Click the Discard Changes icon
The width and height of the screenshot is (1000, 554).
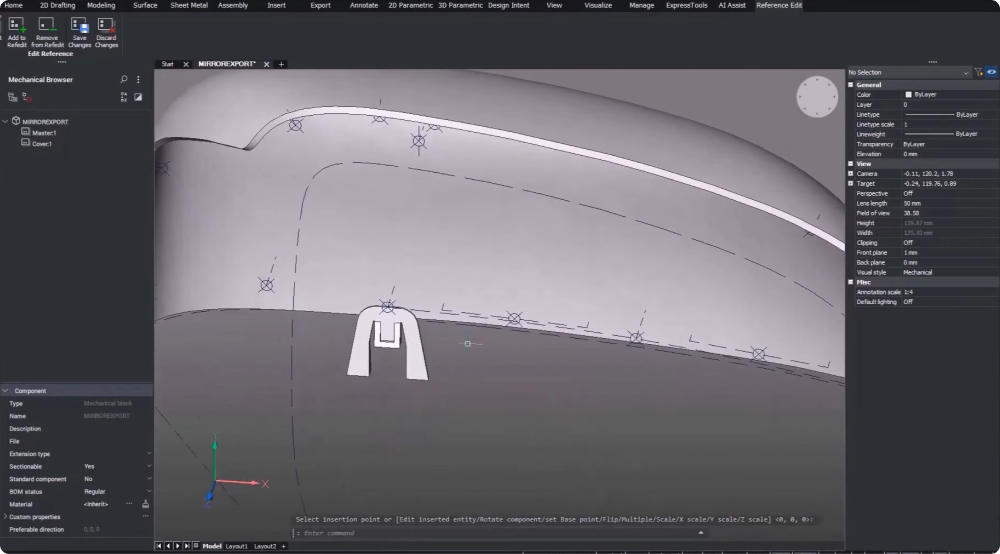tap(106, 26)
